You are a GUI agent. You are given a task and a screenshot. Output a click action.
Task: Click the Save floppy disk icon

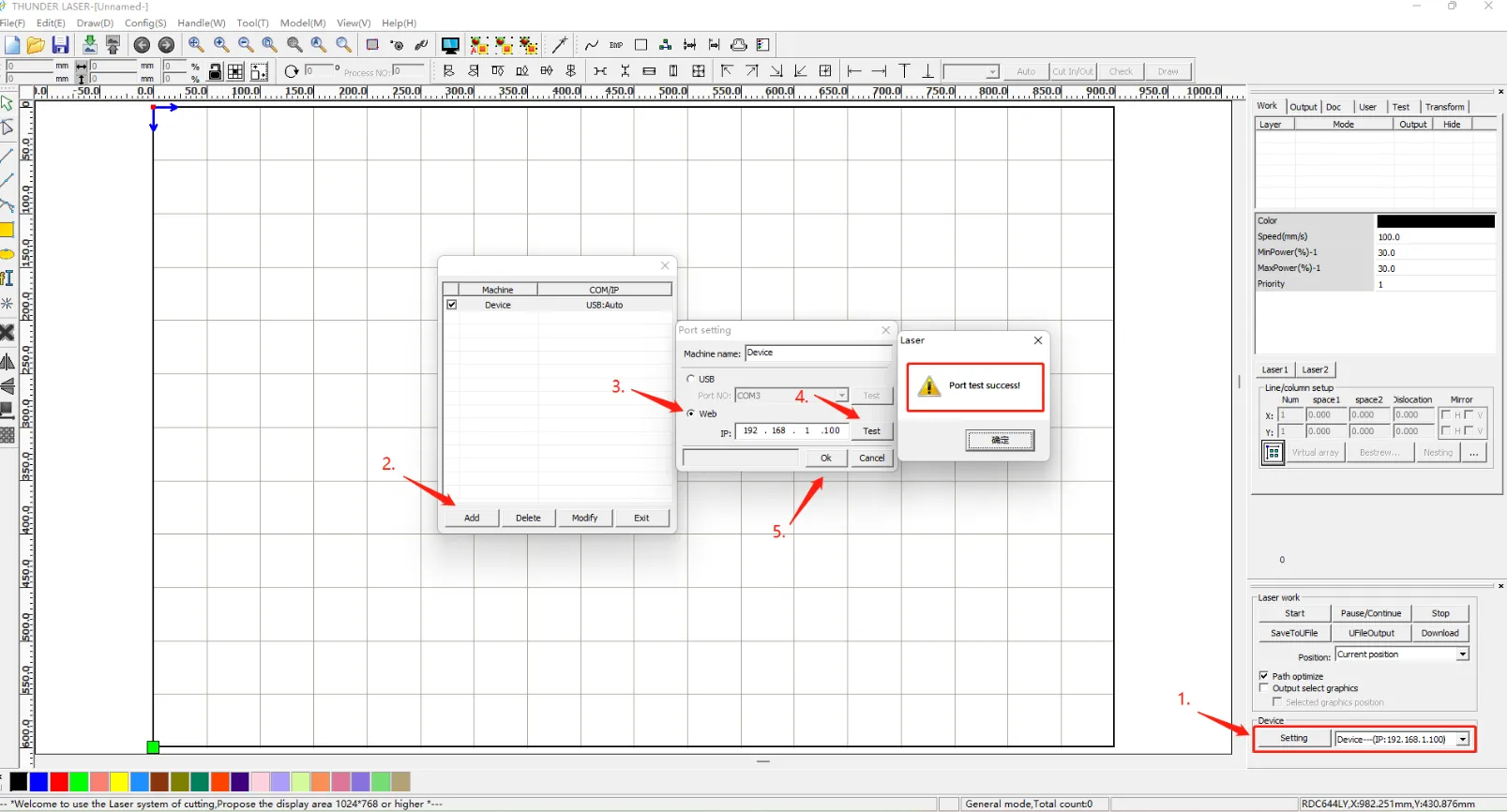click(x=61, y=45)
